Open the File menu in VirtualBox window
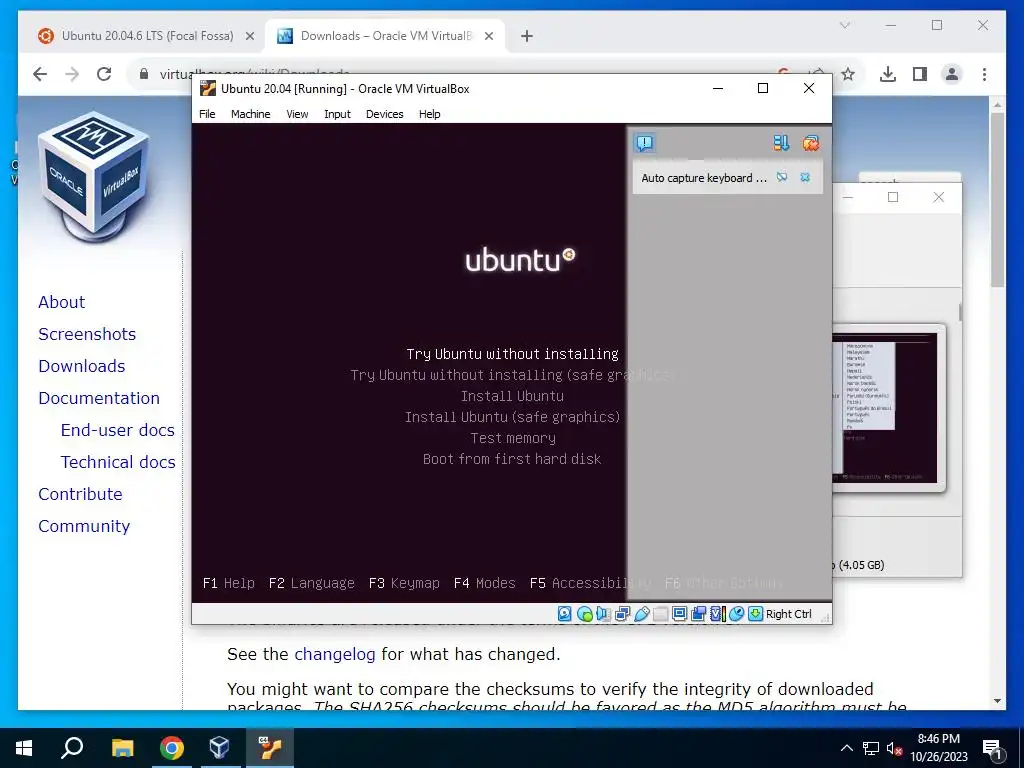 click(x=207, y=114)
